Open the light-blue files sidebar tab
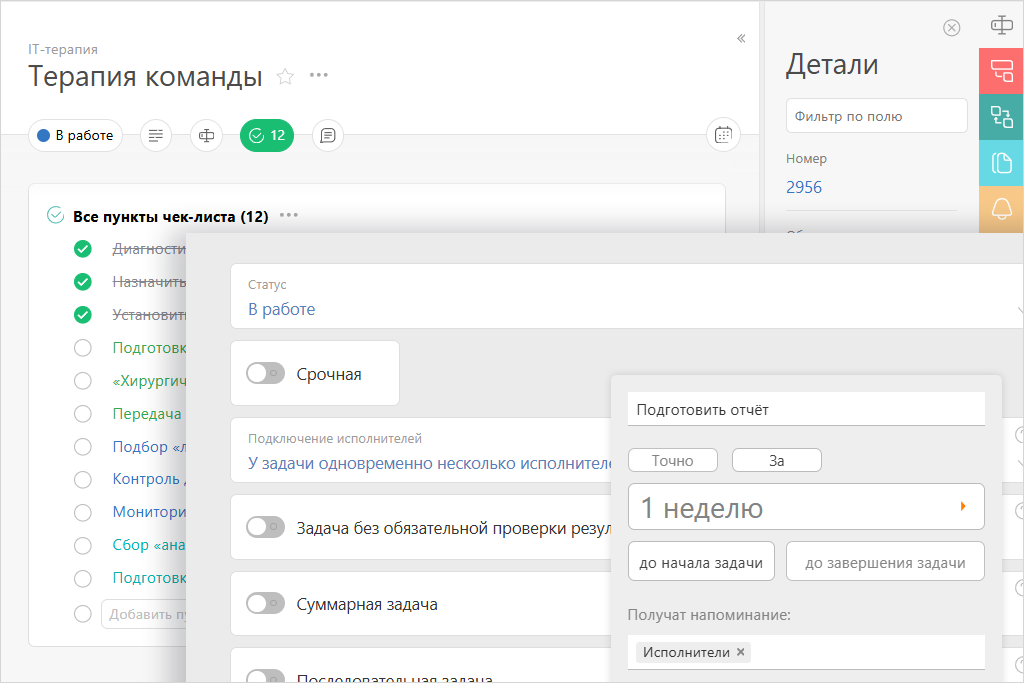Viewport: 1024px width, 683px height. [x=1001, y=163]
